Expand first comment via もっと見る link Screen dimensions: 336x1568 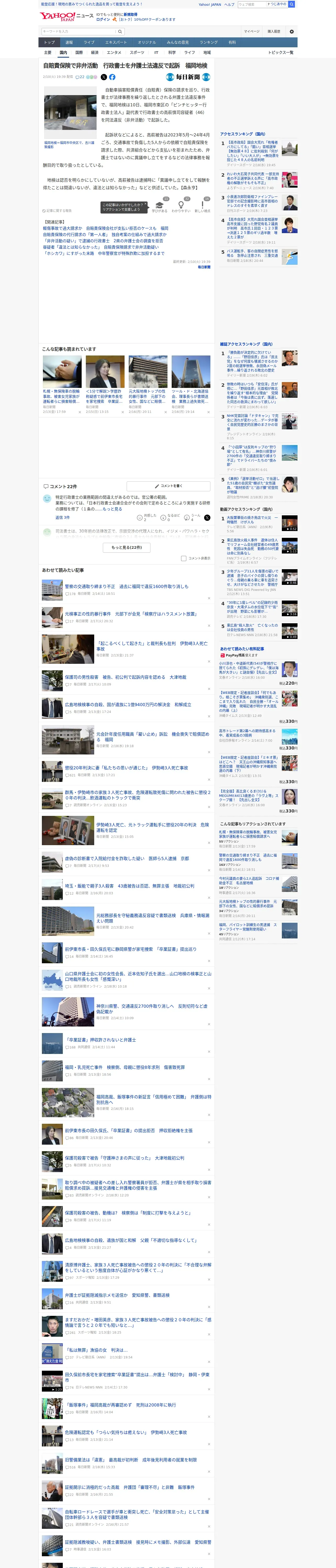[112, 509]
